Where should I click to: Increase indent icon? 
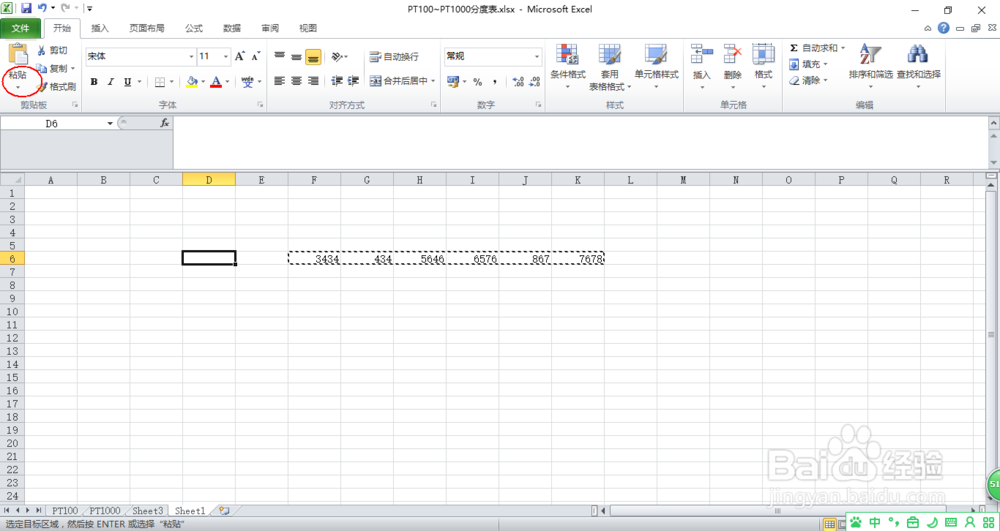(x=353, y=81)
